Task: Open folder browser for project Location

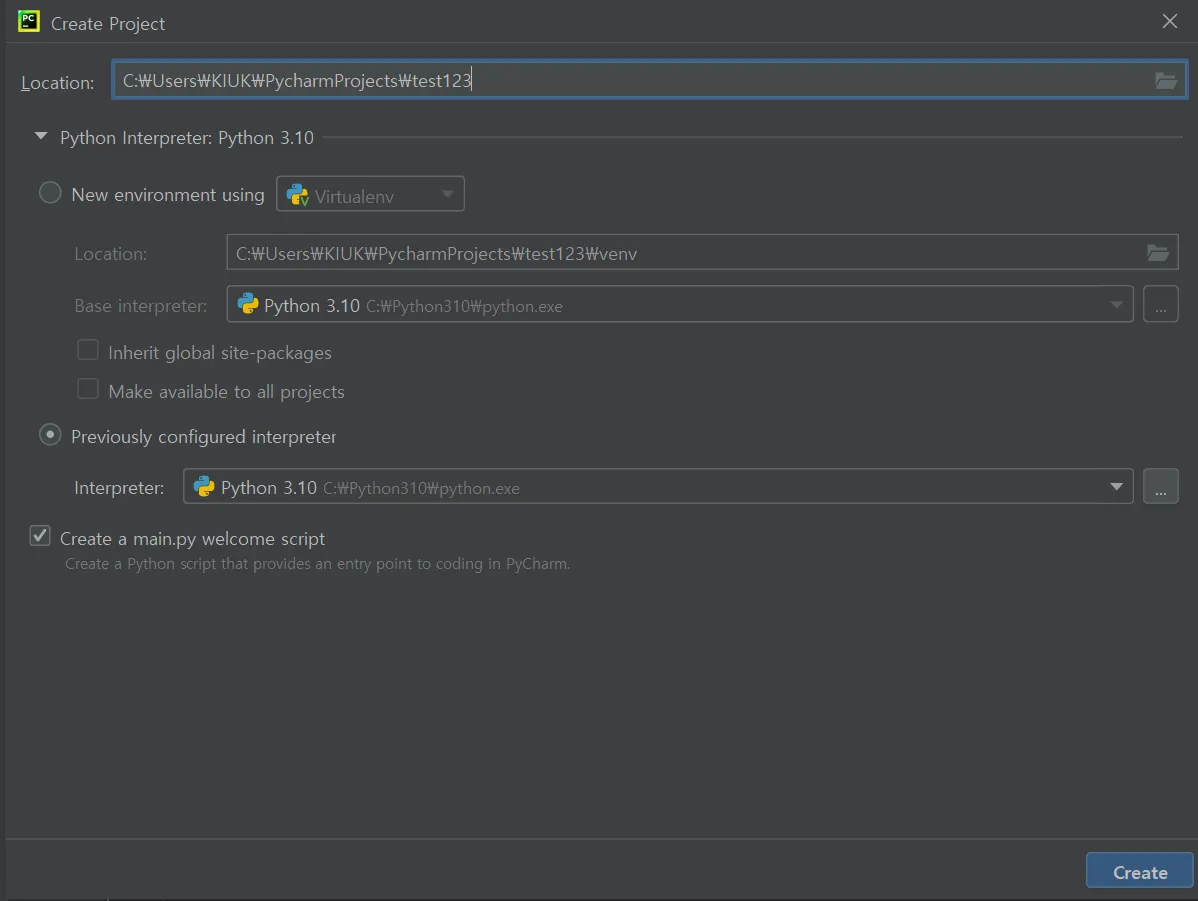Action: (1165, 80)
